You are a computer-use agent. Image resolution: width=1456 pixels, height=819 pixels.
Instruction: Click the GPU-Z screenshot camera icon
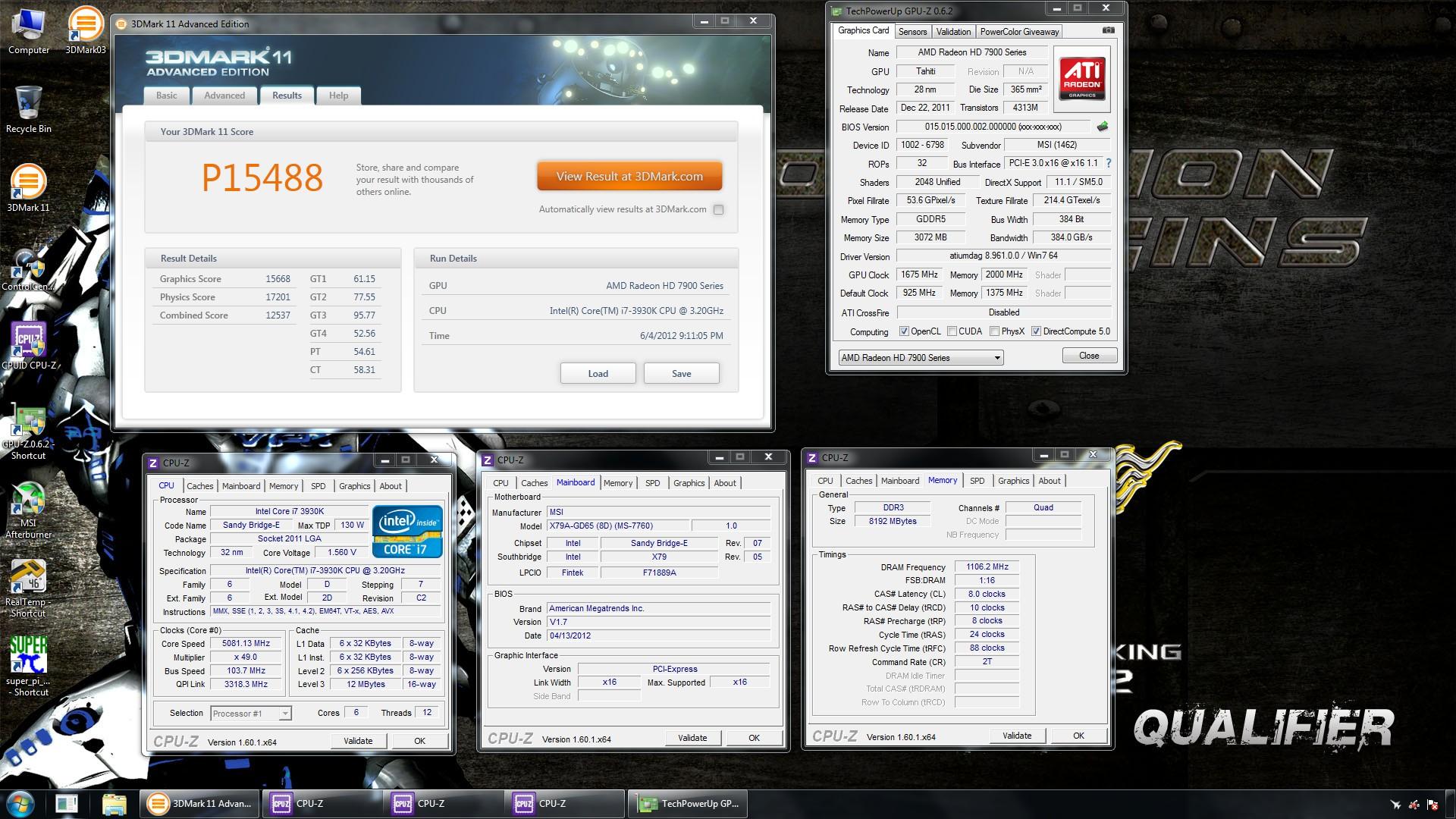point(1108,31)
